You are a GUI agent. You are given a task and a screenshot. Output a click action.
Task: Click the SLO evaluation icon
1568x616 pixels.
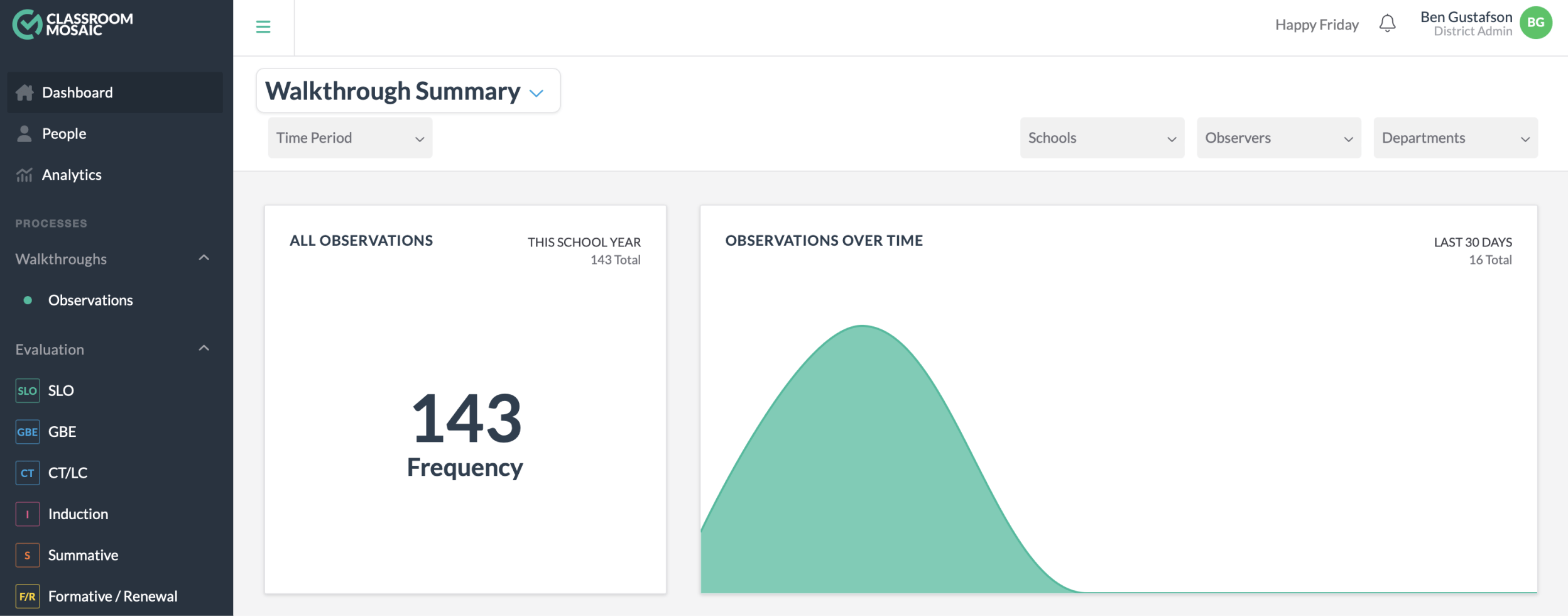pyautogui.click(x=27, y=390)
